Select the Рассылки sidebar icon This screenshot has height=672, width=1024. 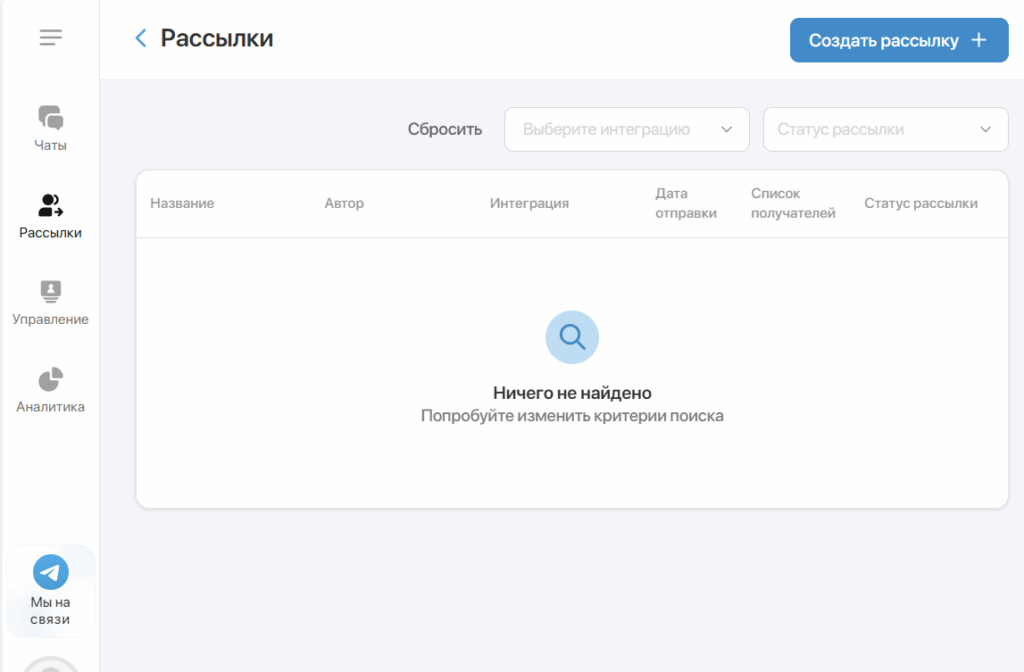(x=50, y=205)
